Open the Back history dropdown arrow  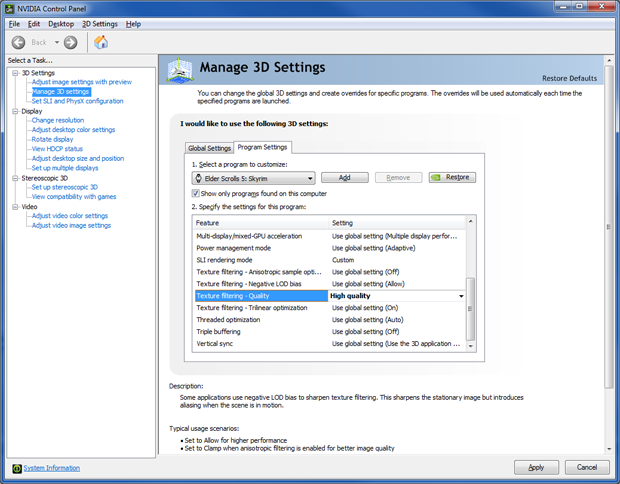point(57,42)
